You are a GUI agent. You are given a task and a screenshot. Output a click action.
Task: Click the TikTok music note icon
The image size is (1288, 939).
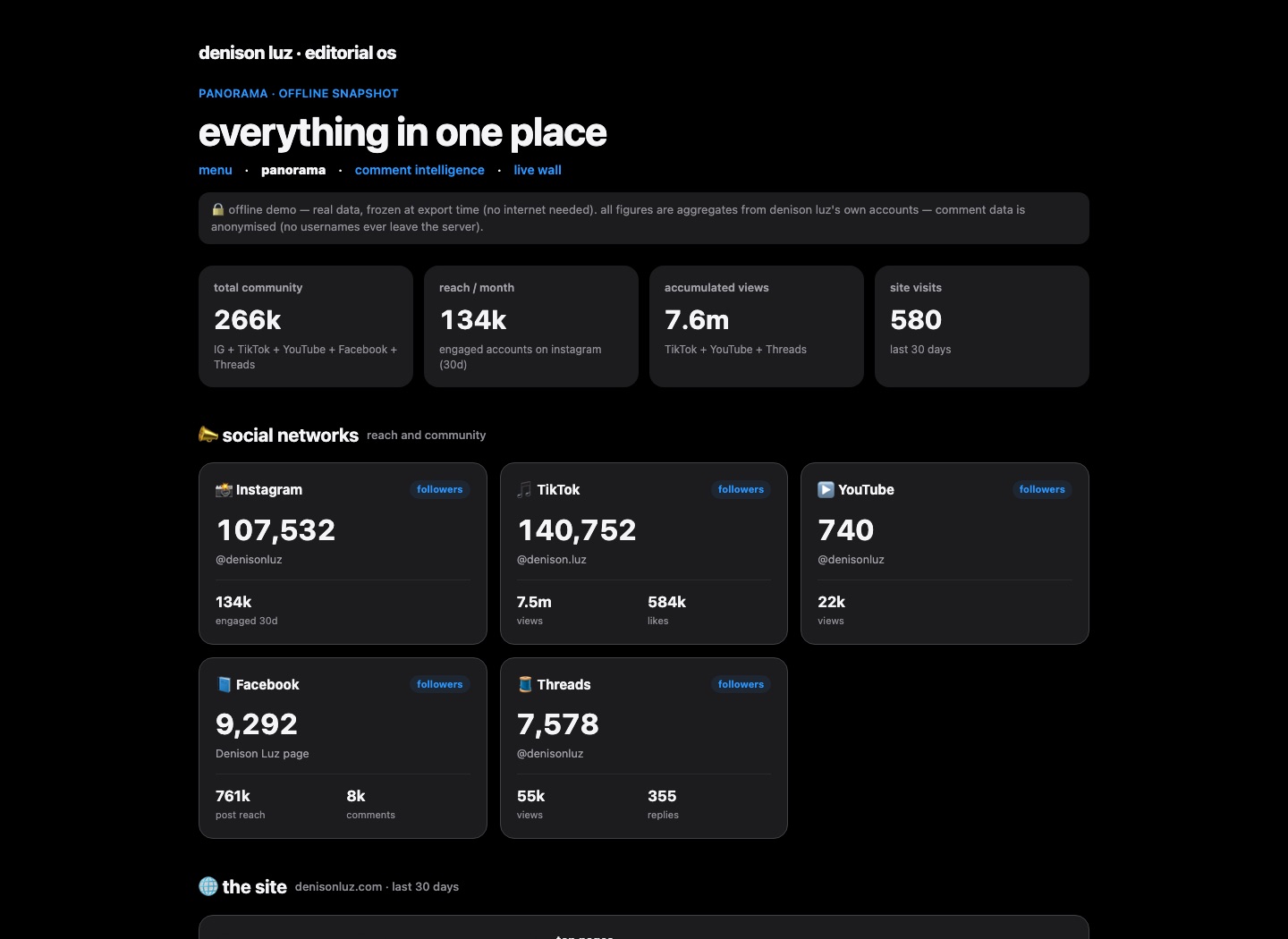pyautogui.click(x=524, y=490)
